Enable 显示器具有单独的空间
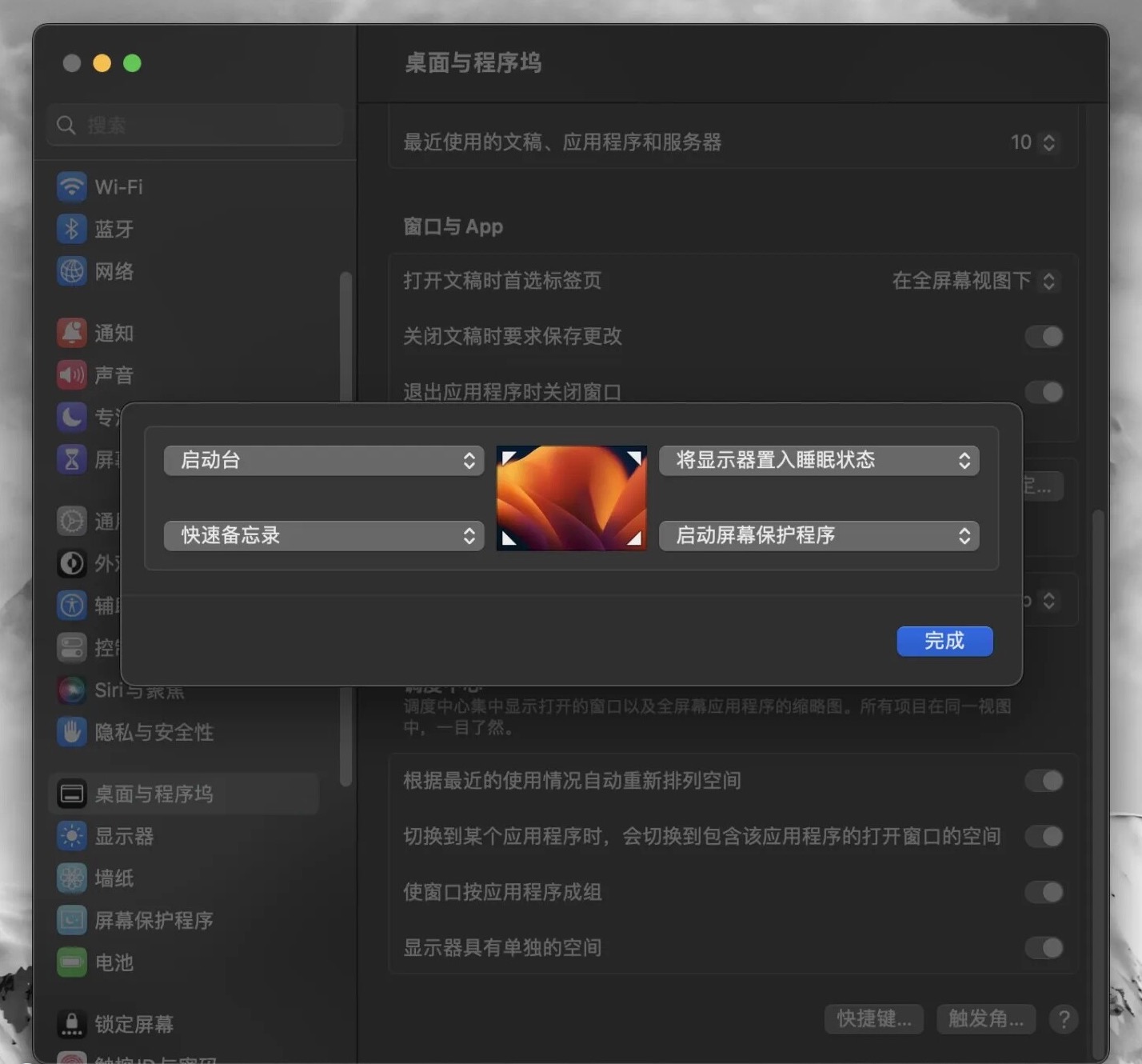This screenshot has height=1064, width=1142. click(1044, 948)
